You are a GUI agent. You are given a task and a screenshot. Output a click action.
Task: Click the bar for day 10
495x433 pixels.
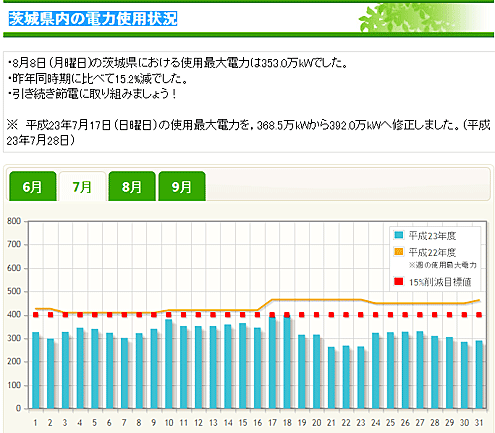tap(169, 364)
